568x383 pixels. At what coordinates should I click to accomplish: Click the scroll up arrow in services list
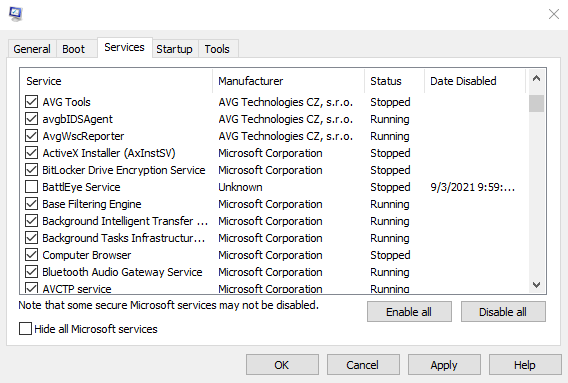[x=536, y=79]
